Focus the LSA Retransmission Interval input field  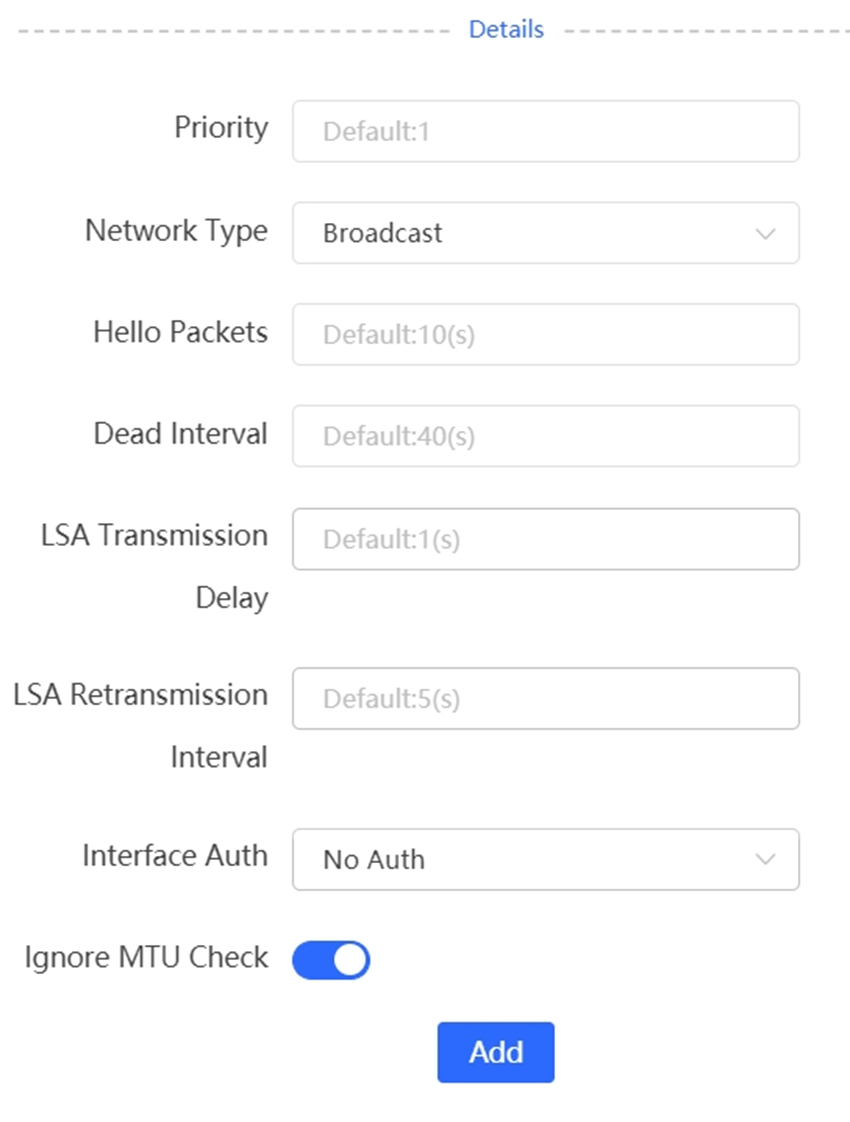click(545, 698)
